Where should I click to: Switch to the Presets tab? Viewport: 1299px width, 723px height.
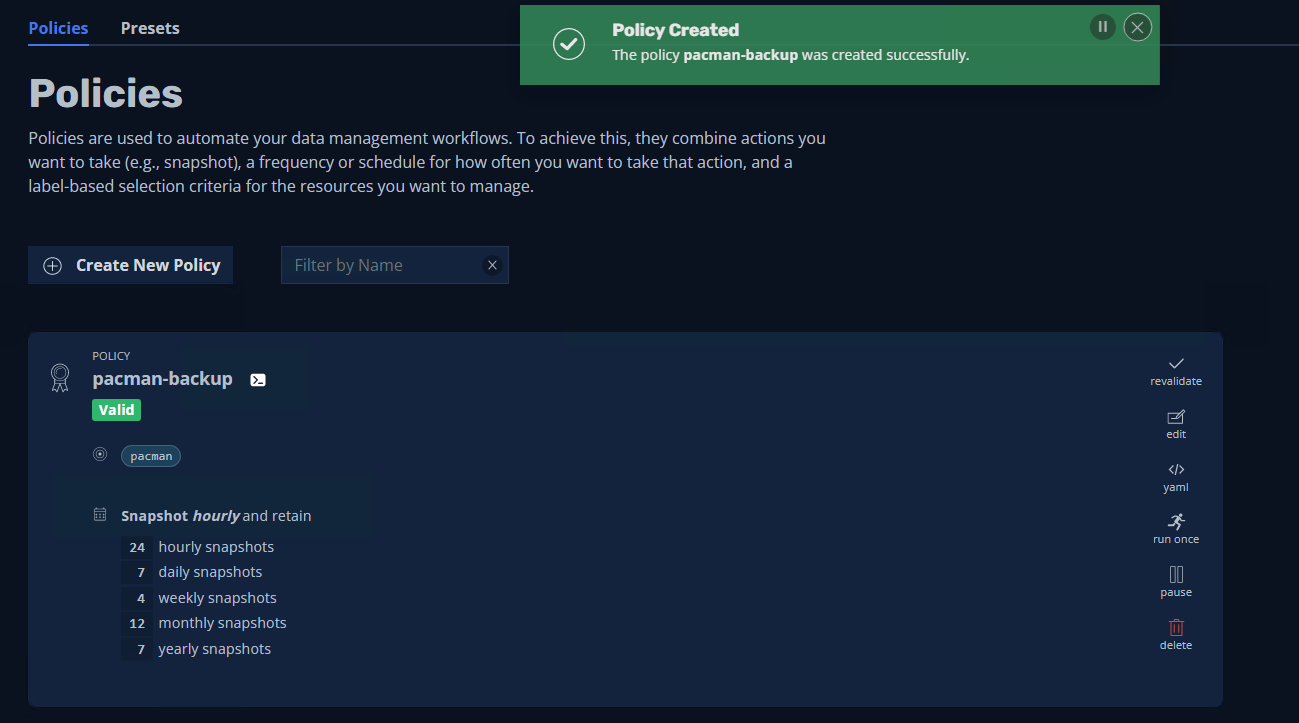click(x=150, y=28)
